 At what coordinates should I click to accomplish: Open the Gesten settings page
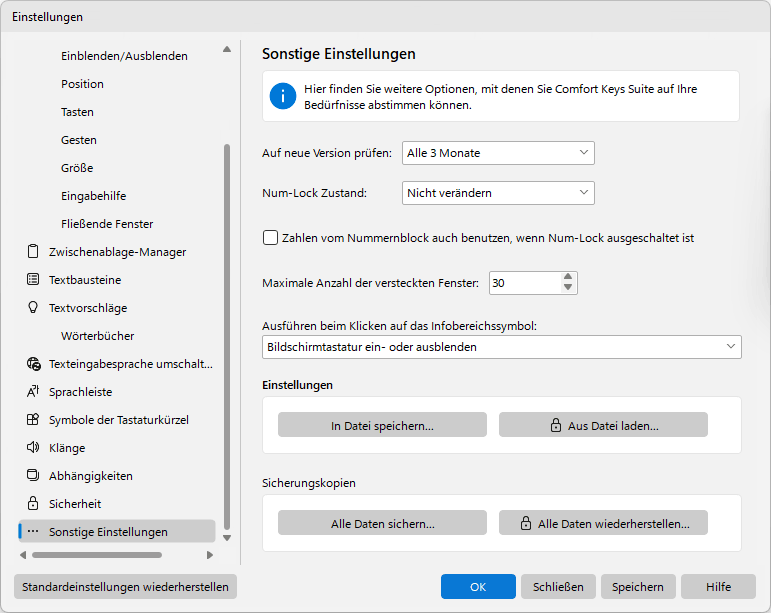[79, 140]
